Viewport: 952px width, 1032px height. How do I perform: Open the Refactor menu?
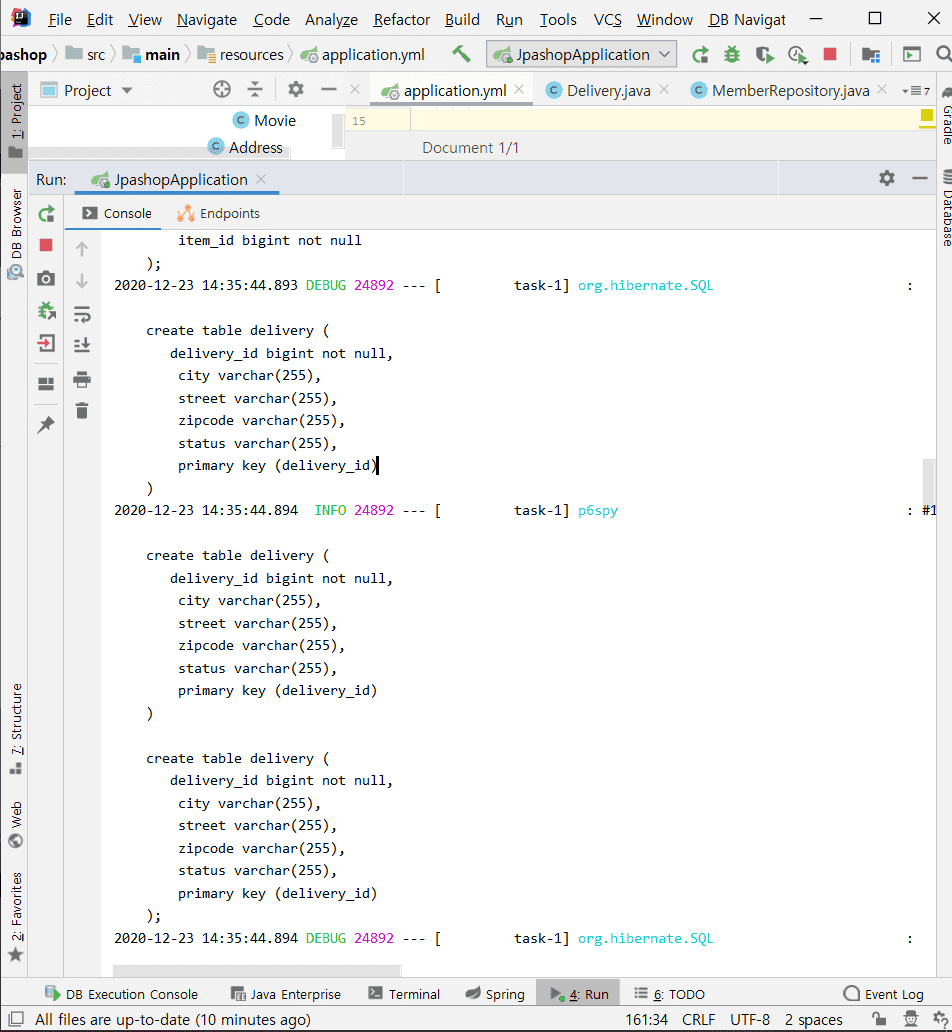tap(401, 20)
